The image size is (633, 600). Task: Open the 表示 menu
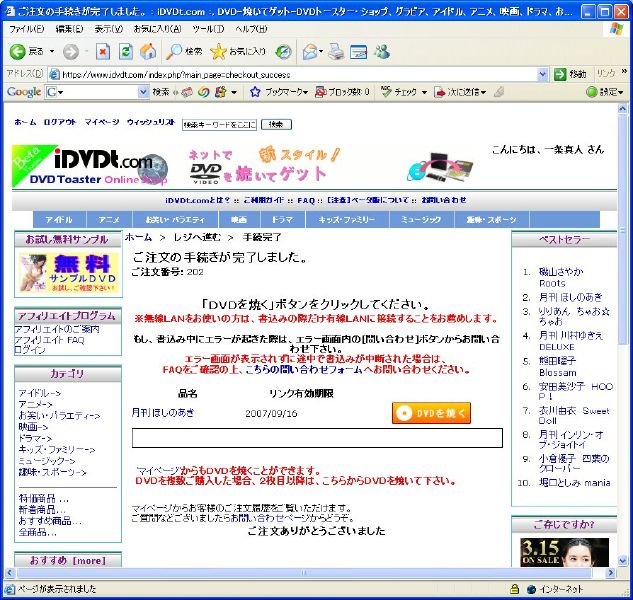pos(109,29)
